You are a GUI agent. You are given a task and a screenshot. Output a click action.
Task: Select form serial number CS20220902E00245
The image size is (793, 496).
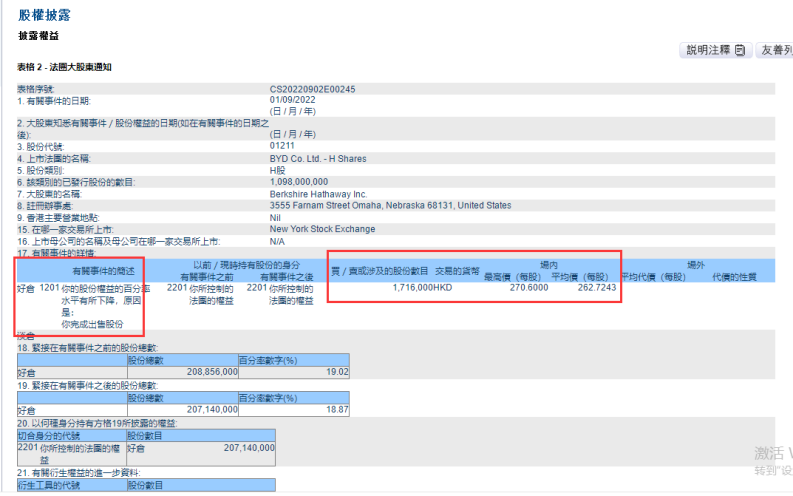point(312,89)
